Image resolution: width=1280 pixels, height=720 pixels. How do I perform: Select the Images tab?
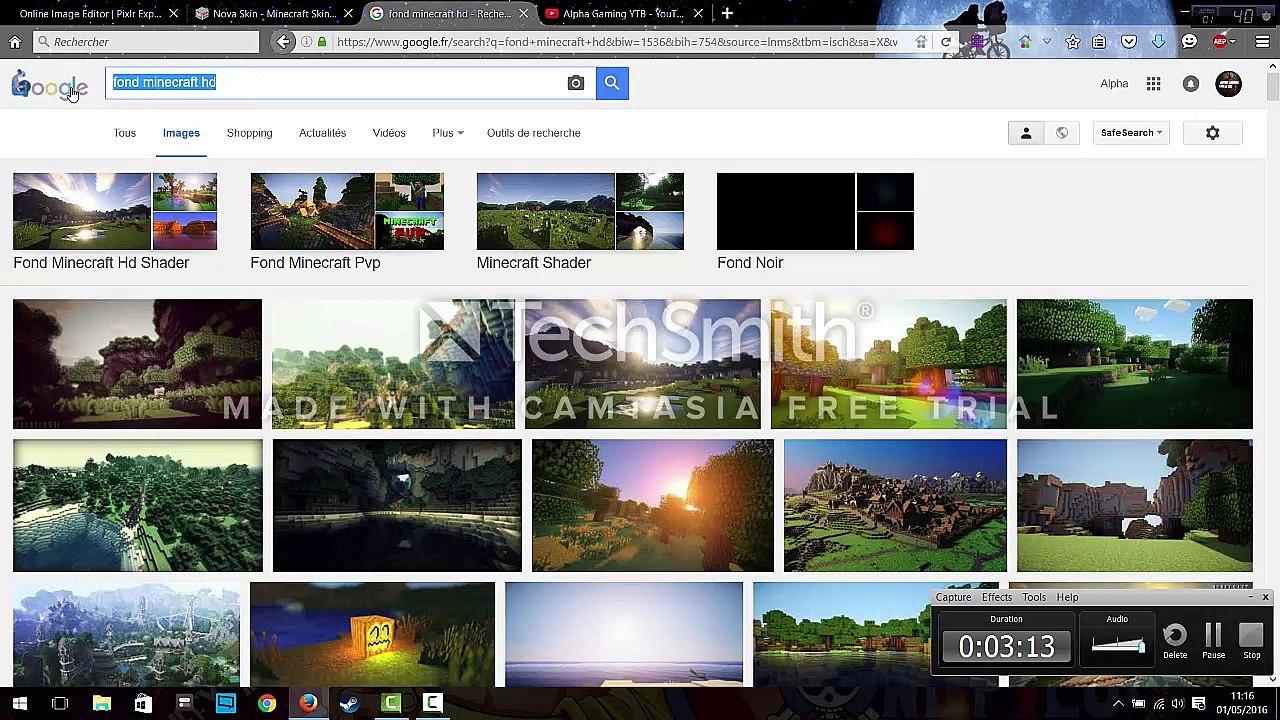[181, 133]
